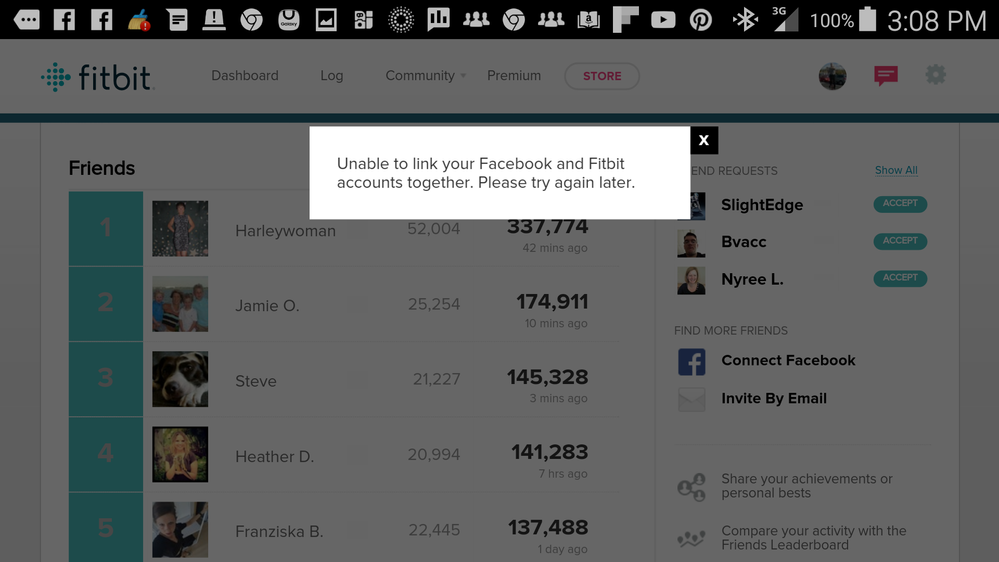Screen dimensions: 999x562
Task: Go to the Log tab
Action: pyautogui.click(x=332, y=76)
